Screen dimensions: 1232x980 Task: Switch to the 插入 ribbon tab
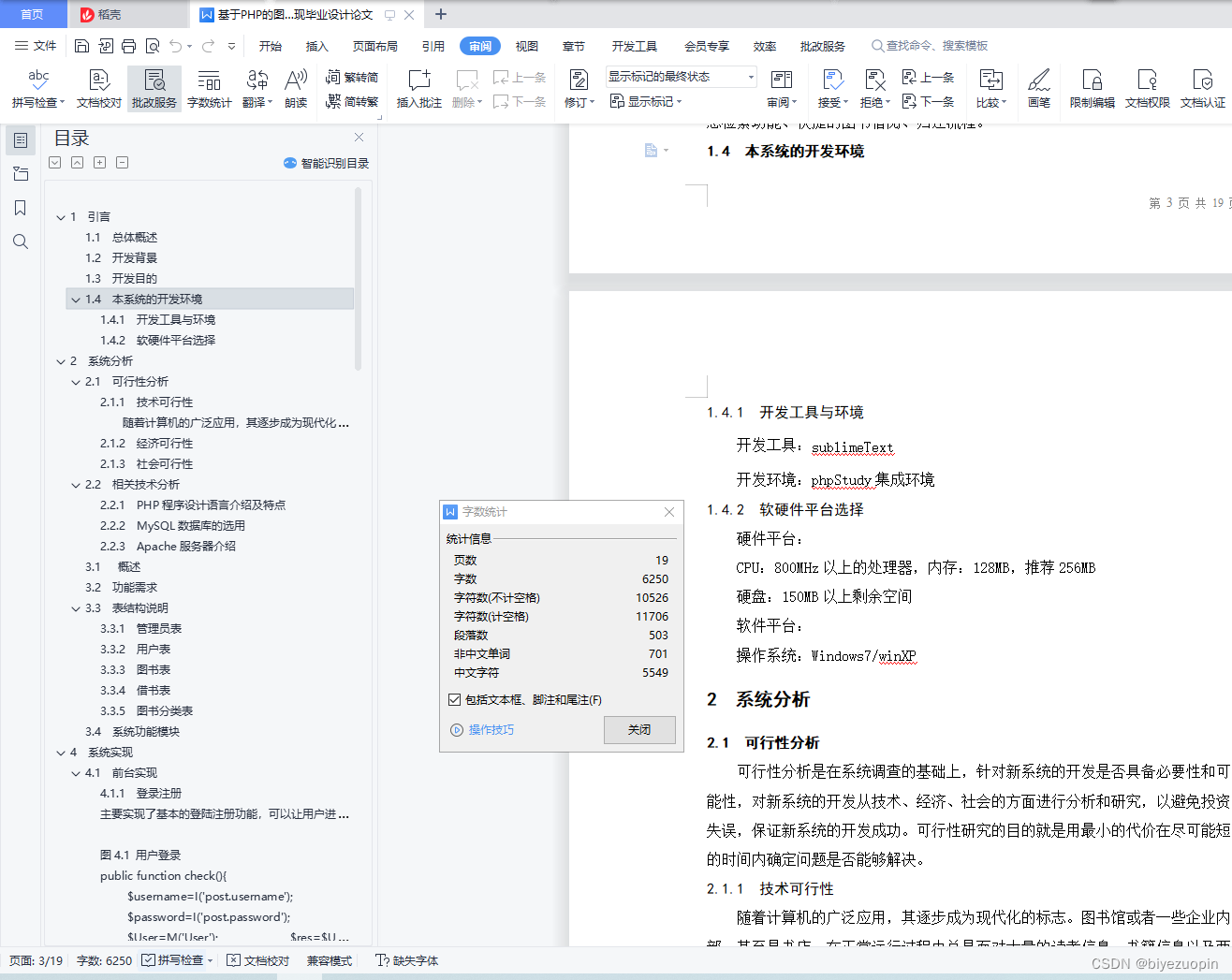(317, 46)
